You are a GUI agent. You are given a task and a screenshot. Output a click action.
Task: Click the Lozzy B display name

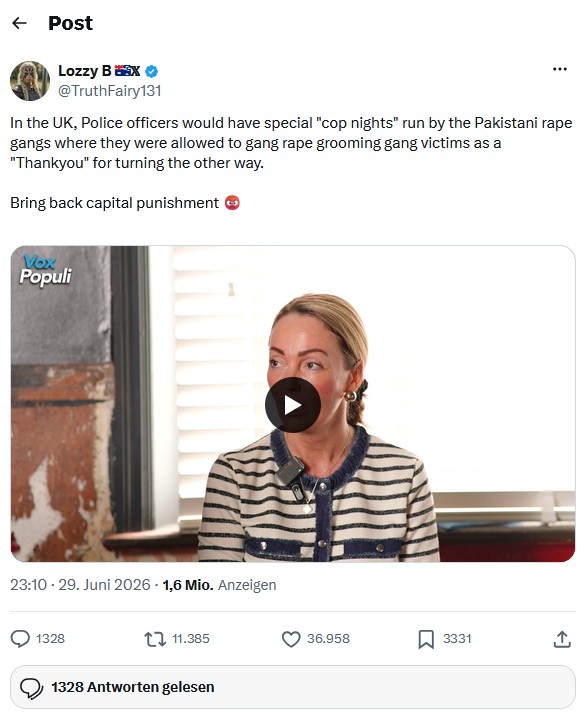point(85,71)
